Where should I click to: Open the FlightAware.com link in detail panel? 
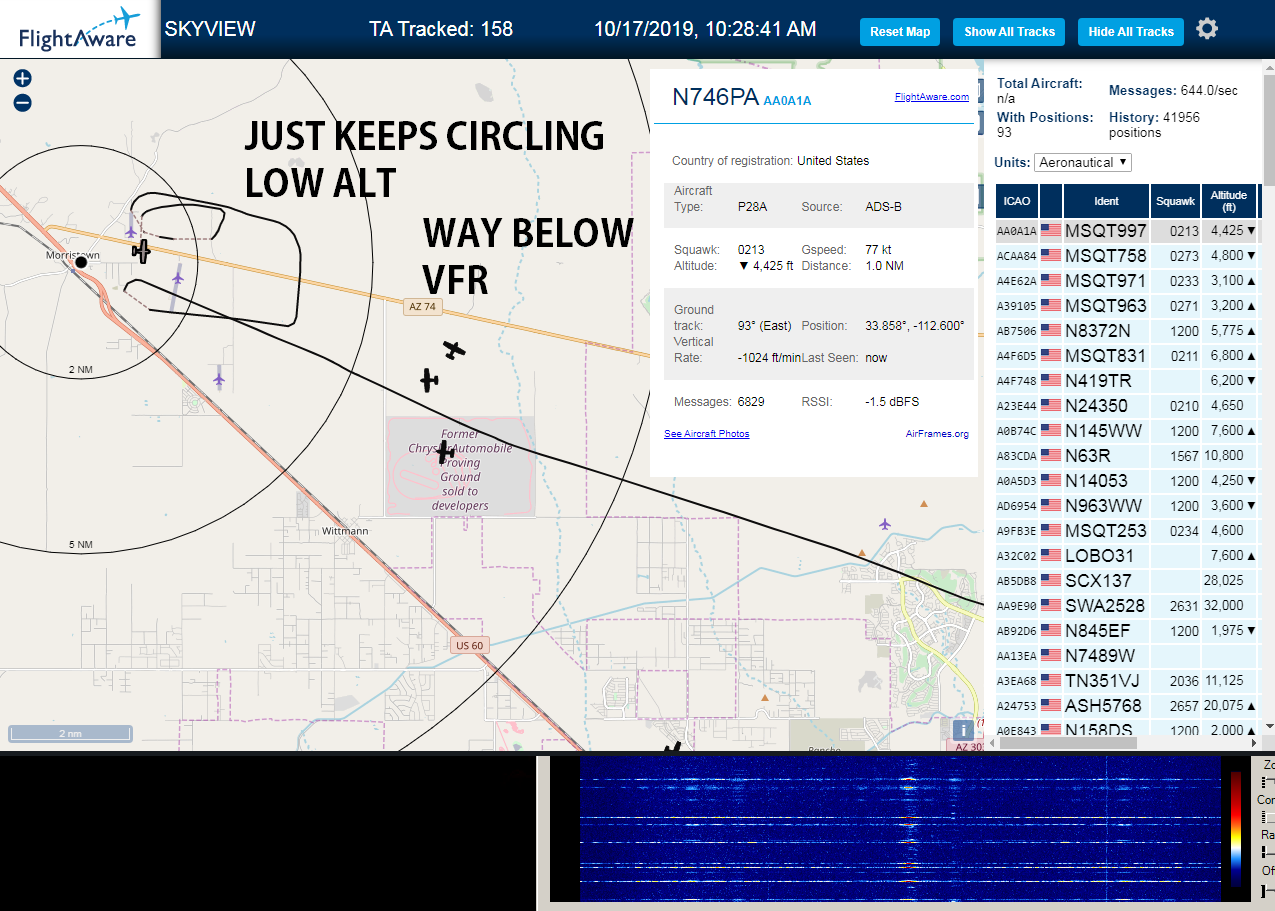932,97
